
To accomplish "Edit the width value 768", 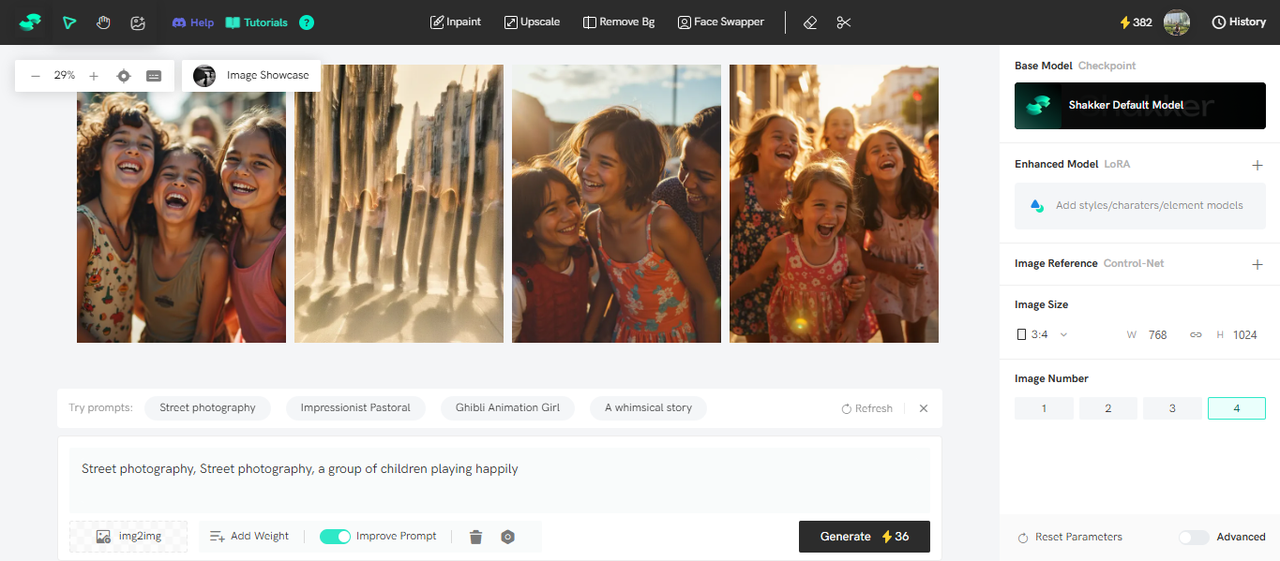I will click(x=1158, y=335).
